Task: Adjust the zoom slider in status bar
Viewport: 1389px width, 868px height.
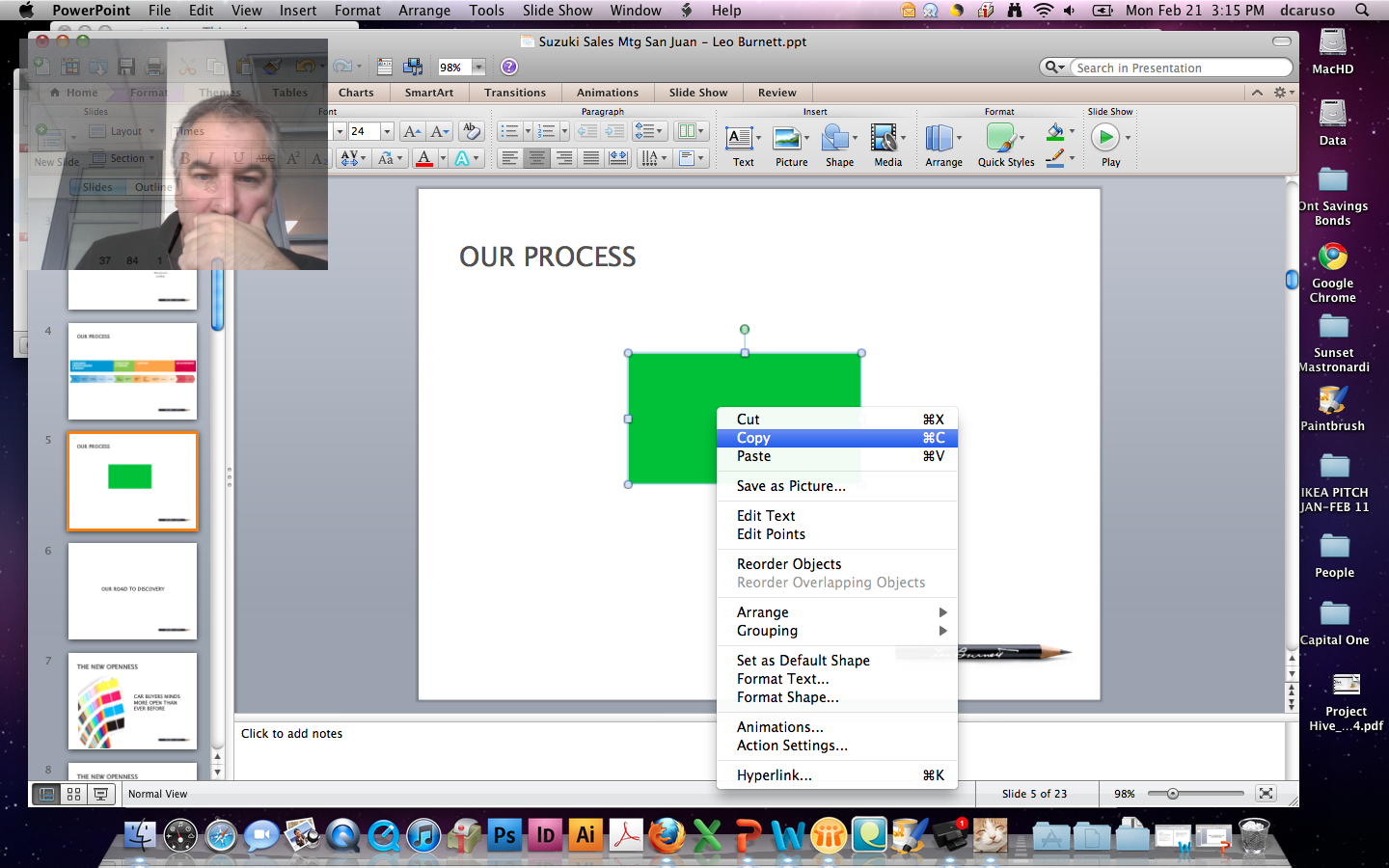Action: pyautogui.click(x=1173, y=794)
